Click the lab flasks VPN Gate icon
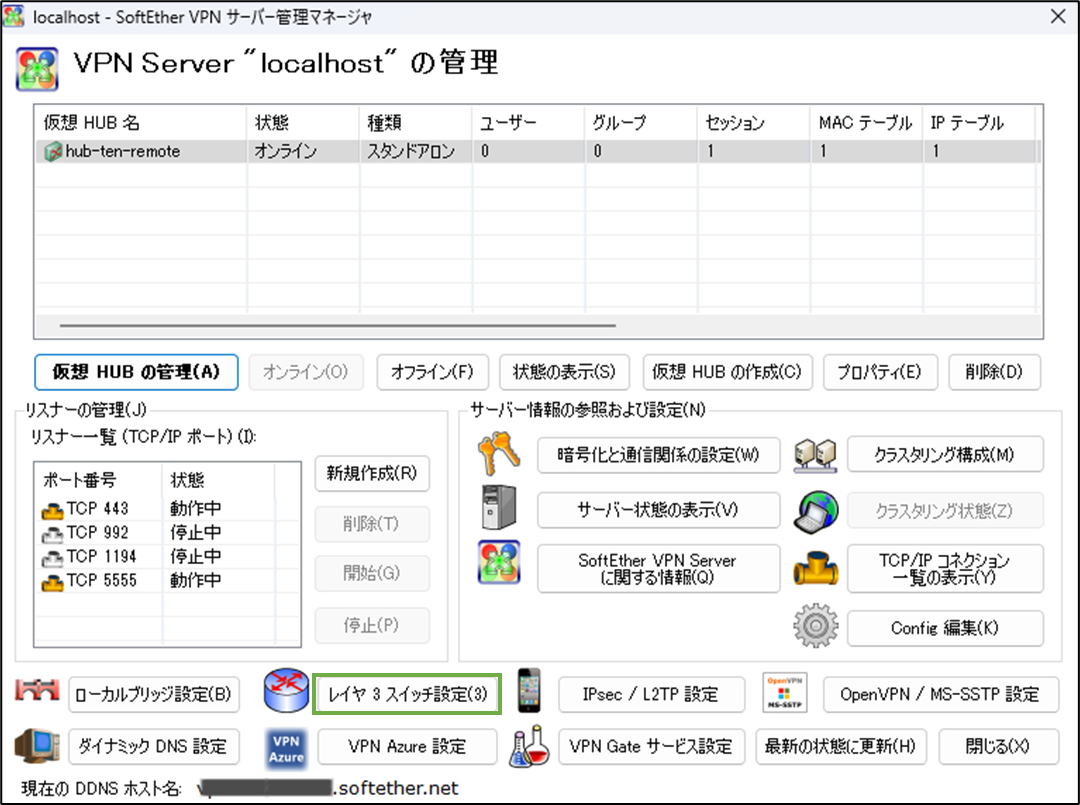1080x805 pixels. (x=529, y=746)
